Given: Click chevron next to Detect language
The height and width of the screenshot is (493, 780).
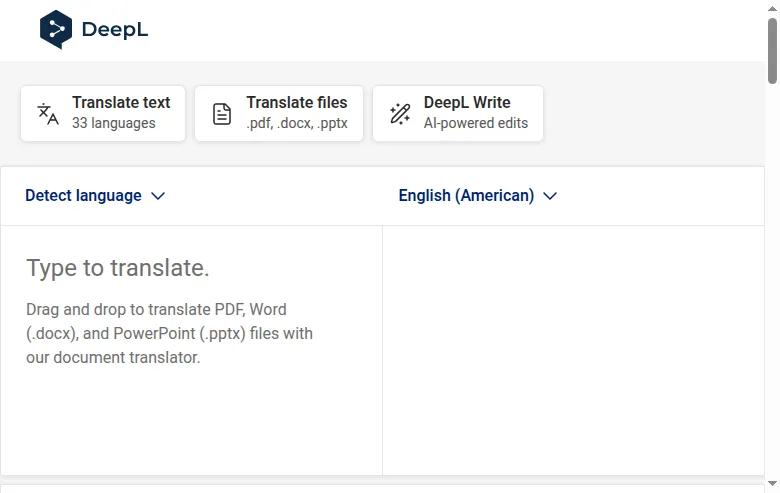Looking at the screenshot, I should click(x=158, y=196).
